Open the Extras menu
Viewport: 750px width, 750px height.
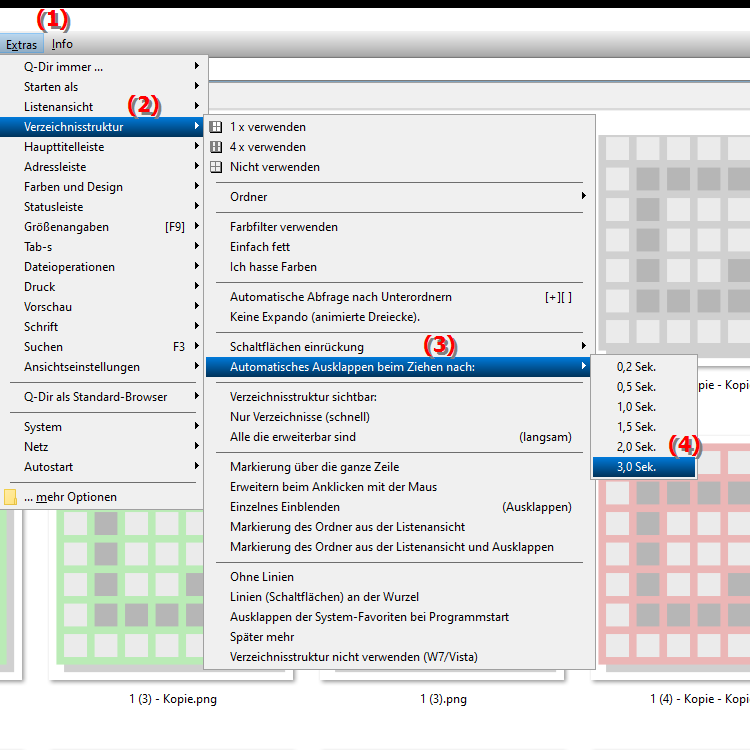21,44
